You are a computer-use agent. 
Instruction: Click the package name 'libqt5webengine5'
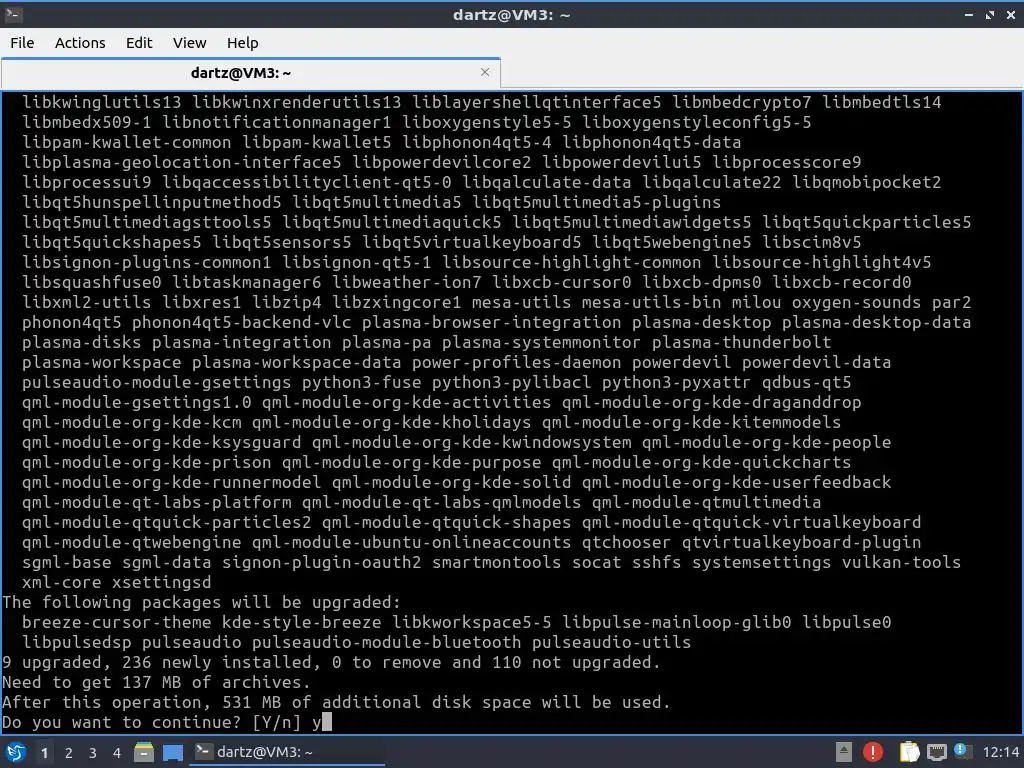pos(672,242)
